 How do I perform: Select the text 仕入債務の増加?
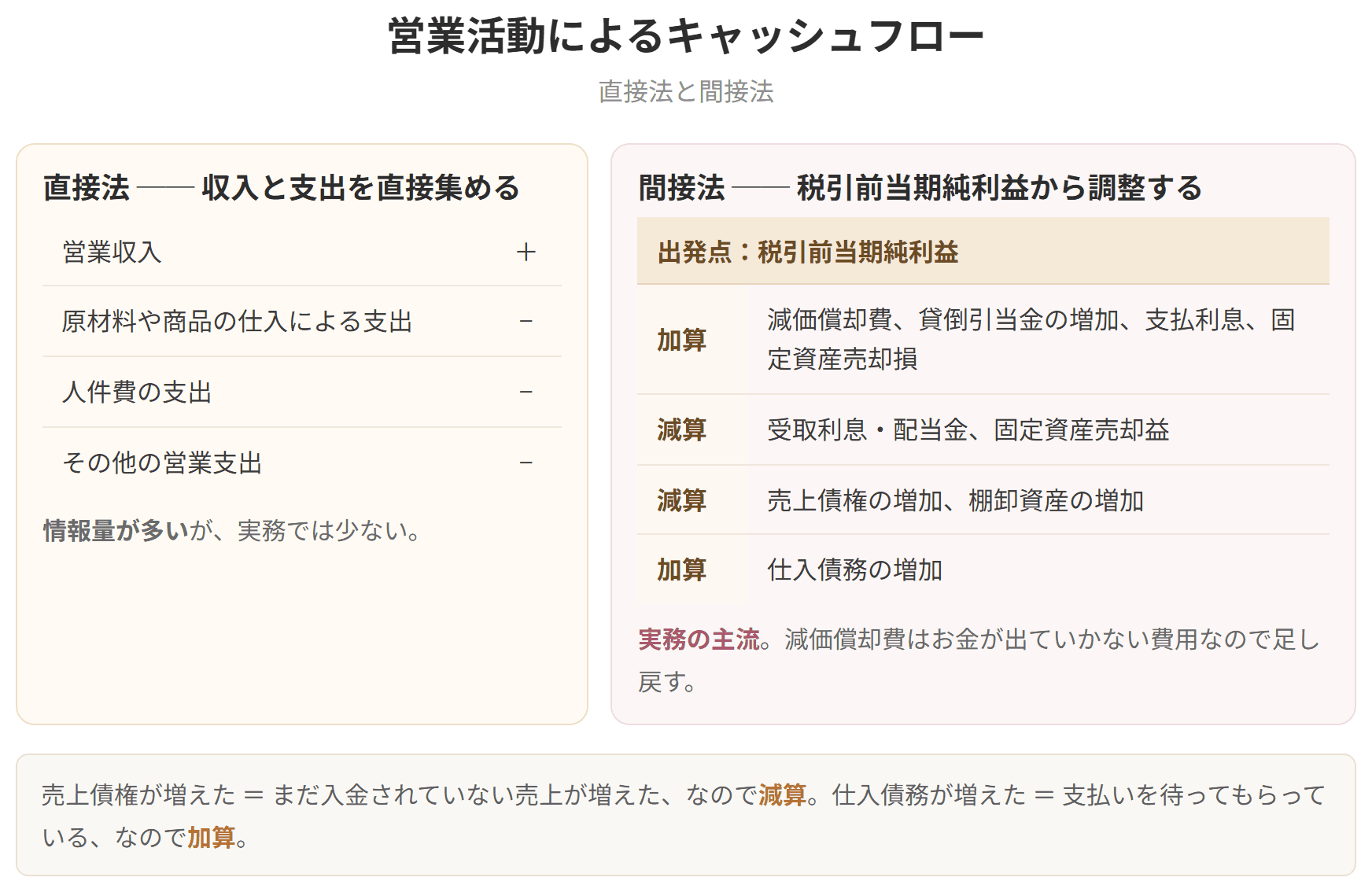point(855,570)
